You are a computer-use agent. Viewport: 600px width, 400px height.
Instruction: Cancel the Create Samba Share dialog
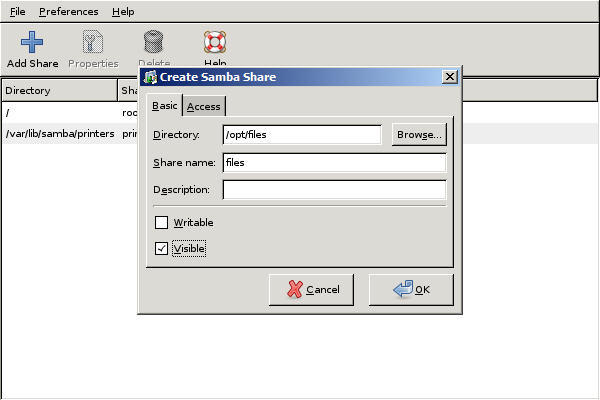[x=311, y=290]
